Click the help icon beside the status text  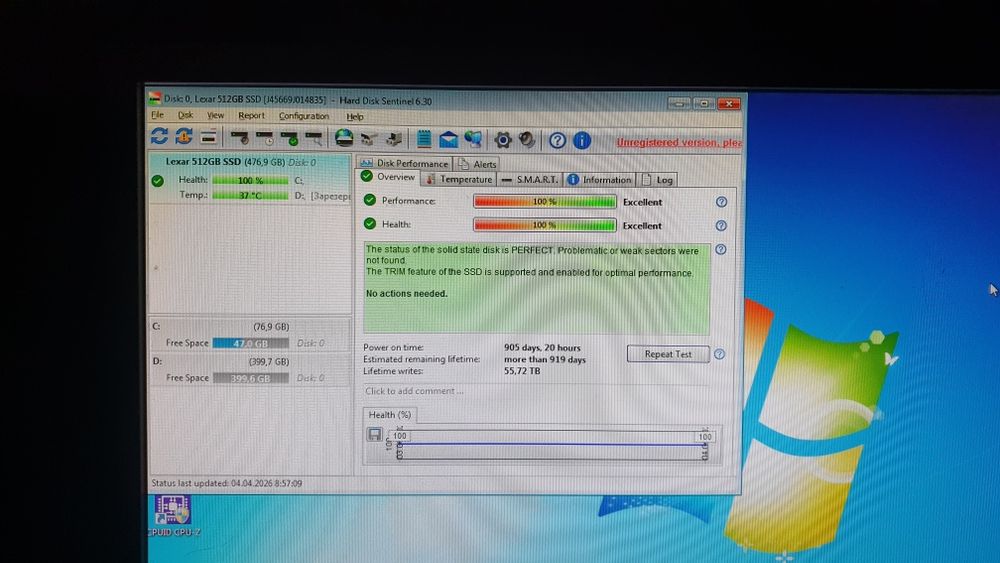[721, 249]
